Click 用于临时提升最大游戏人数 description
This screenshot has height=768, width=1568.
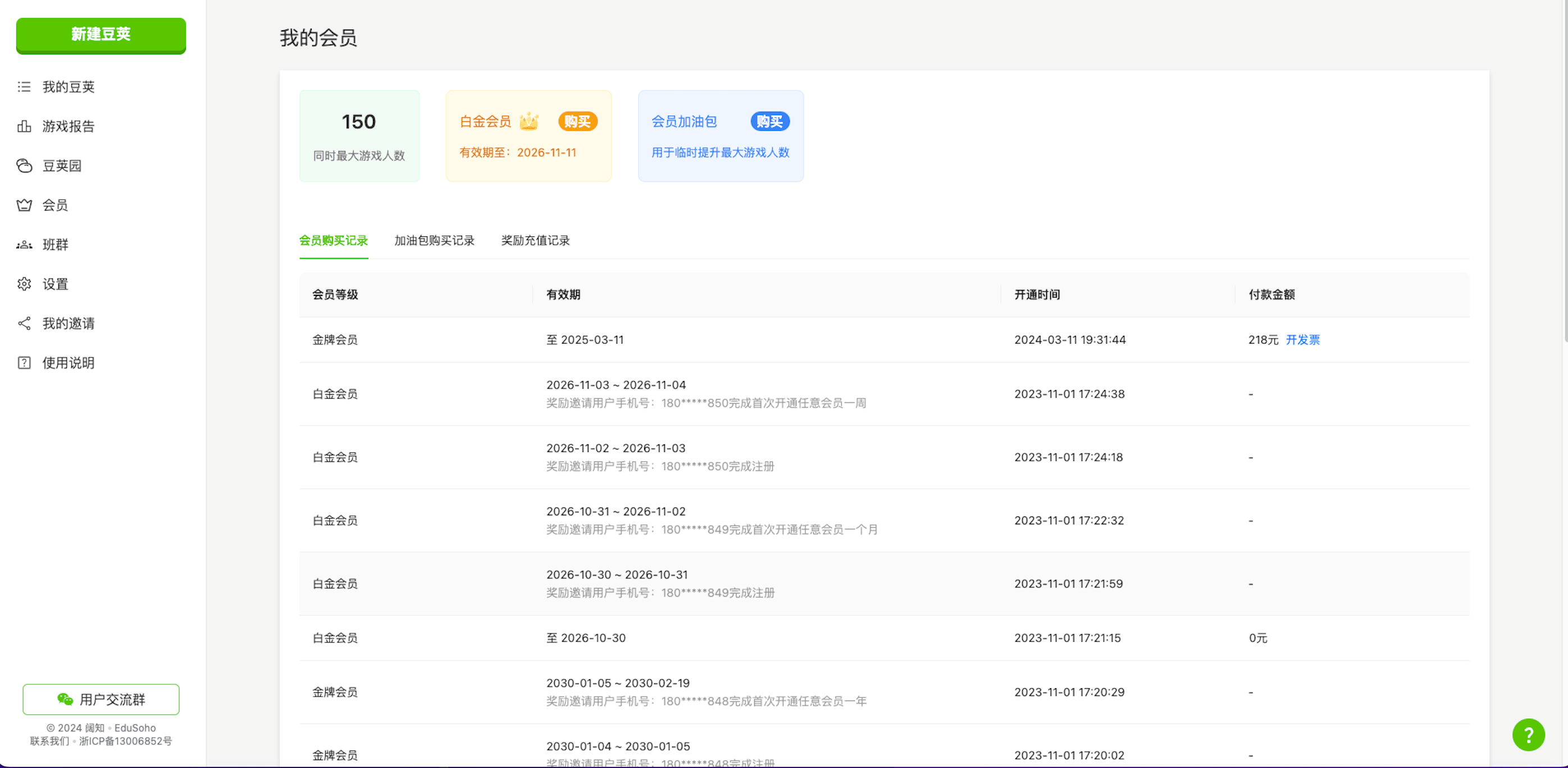(x=721, y=153)
